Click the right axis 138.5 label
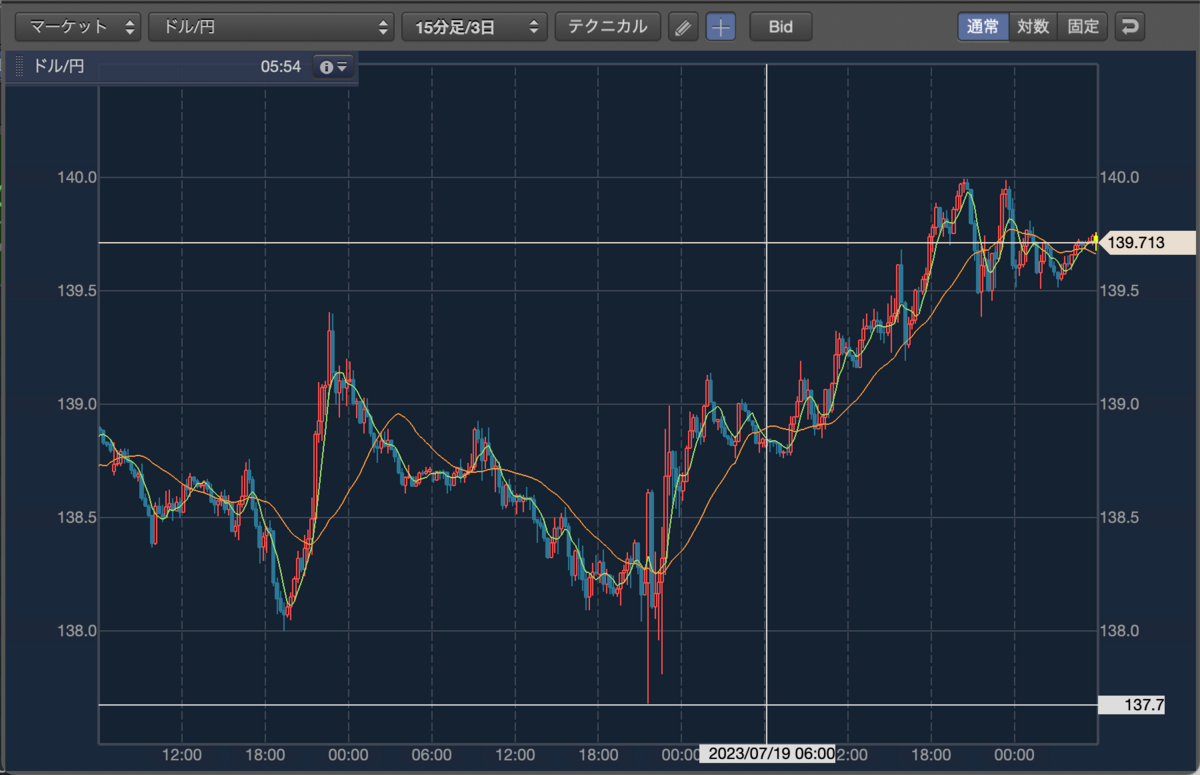 [x=1120, y=518]
